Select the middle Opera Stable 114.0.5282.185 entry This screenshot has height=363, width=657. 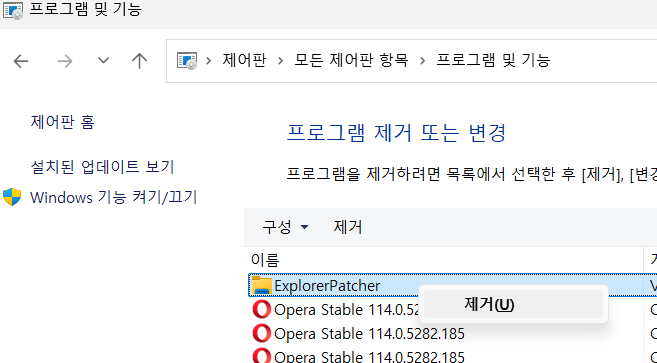(x=369, y=334)
